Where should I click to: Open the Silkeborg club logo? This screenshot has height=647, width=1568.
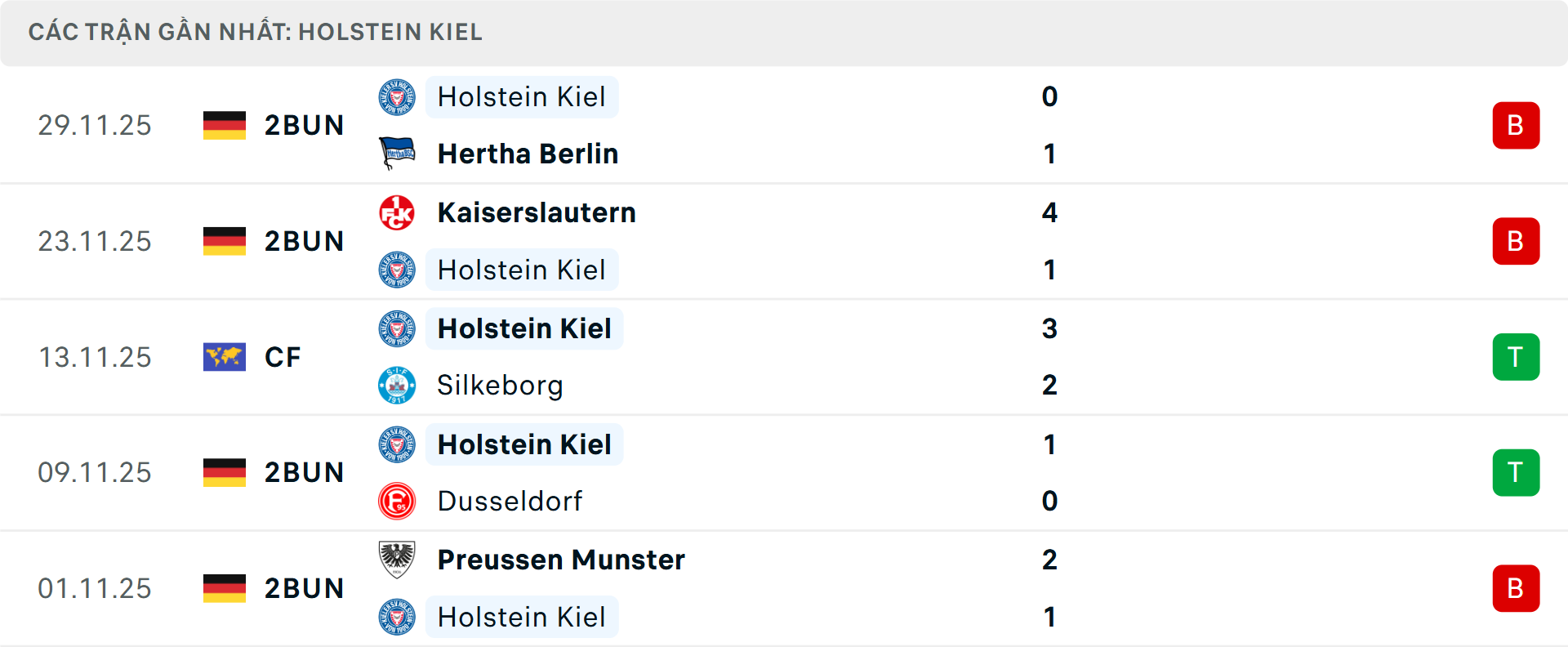pyautogui.click(x=398, y=385)
